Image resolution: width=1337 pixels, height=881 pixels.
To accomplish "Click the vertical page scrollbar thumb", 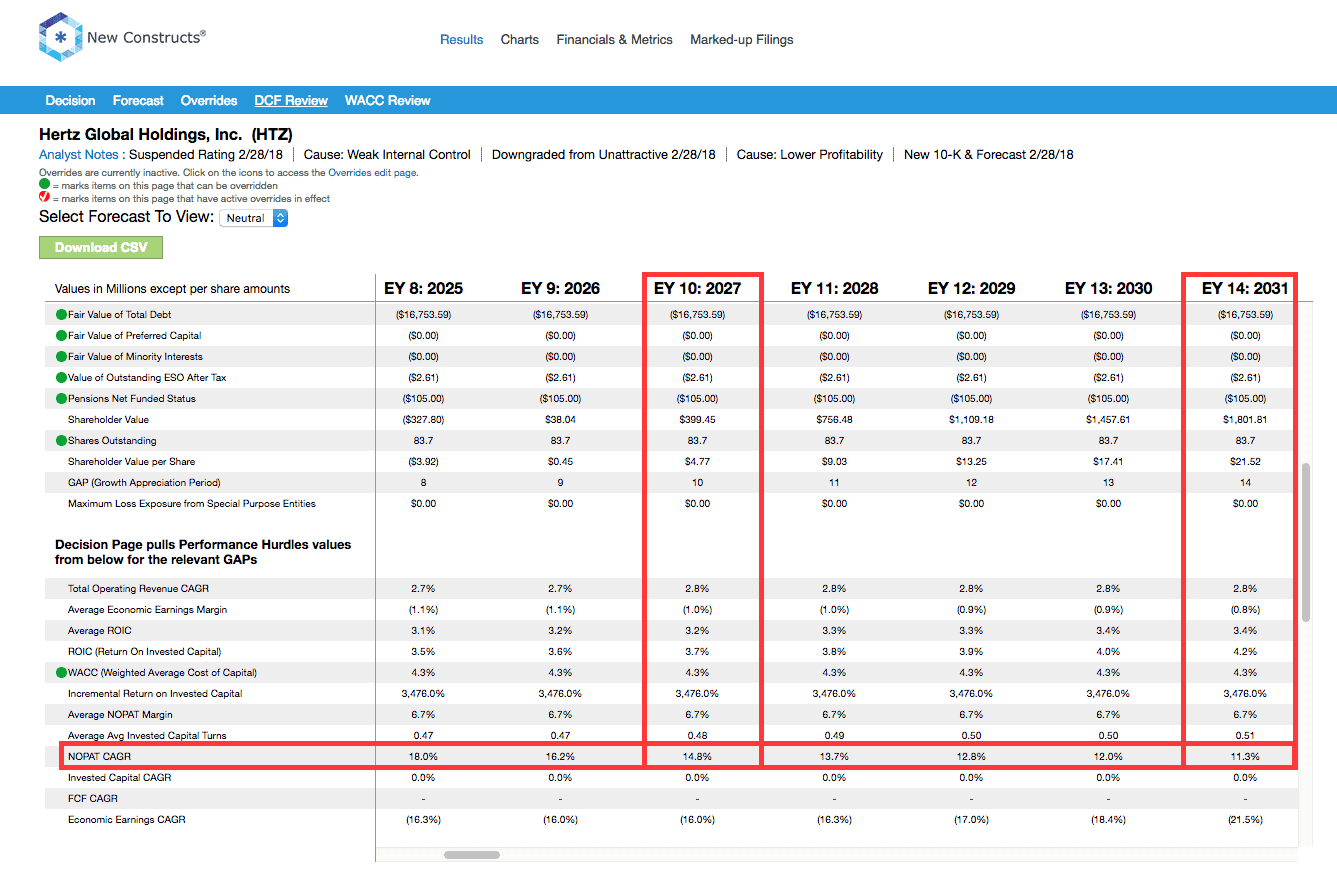I will point(1306,542).
